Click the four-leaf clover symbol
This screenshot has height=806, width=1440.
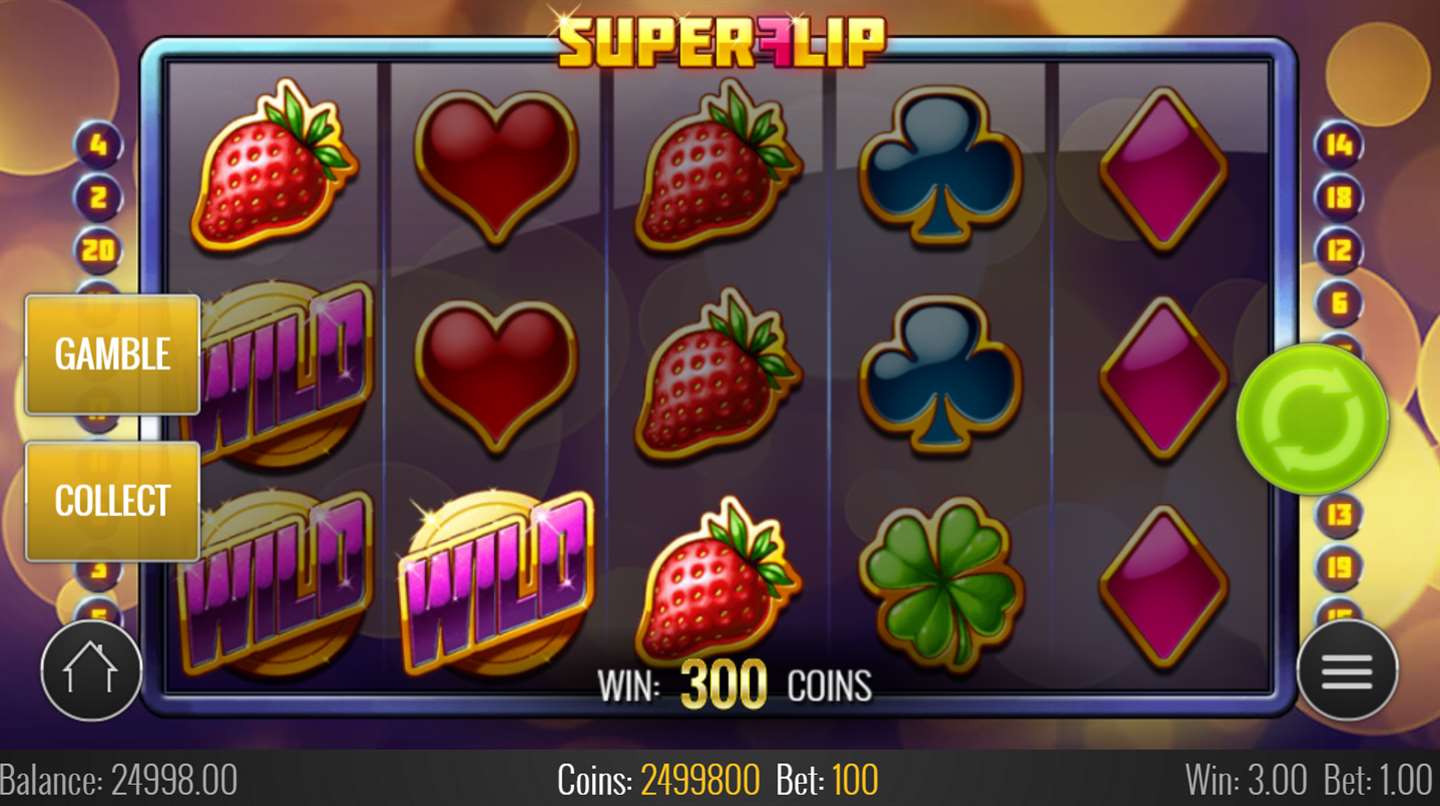coord(941,583)
